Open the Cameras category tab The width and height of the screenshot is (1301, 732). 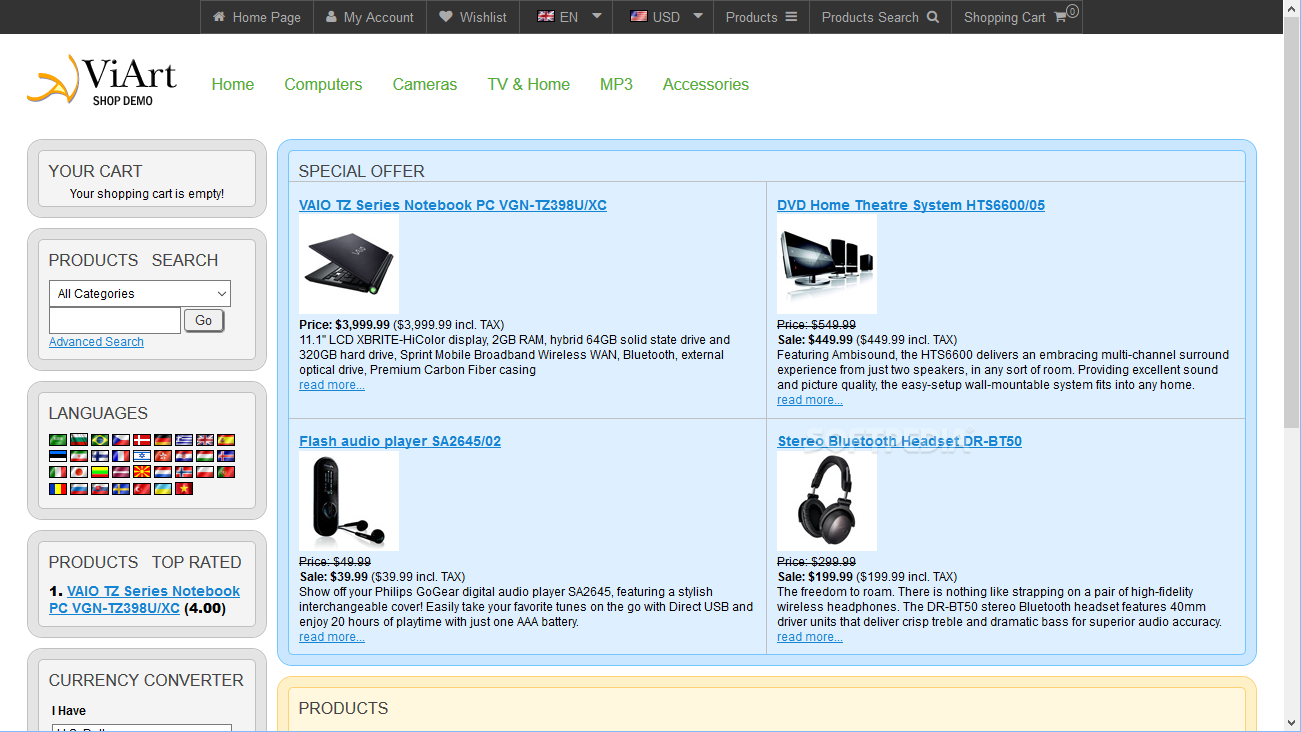coord(425,84)
